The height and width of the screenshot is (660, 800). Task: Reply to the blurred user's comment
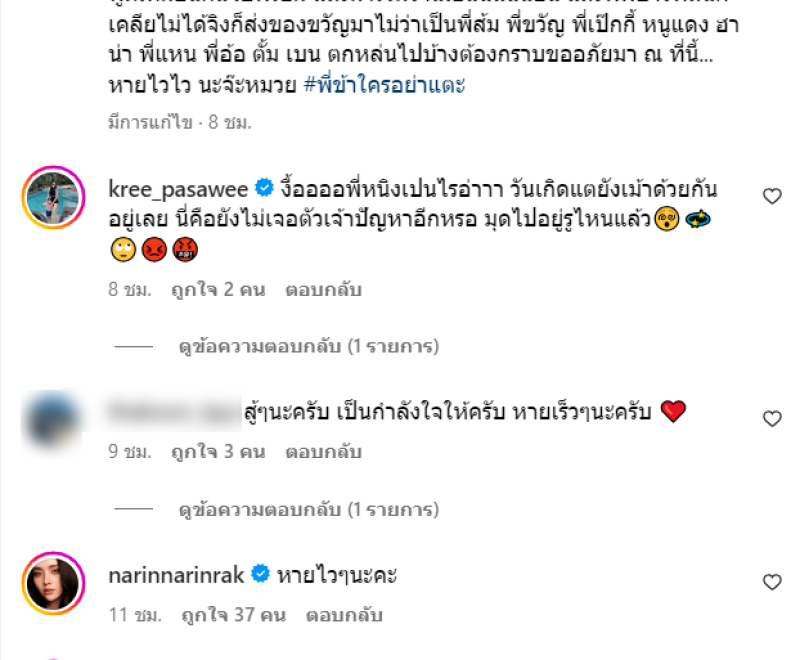[x=323, y=452]
